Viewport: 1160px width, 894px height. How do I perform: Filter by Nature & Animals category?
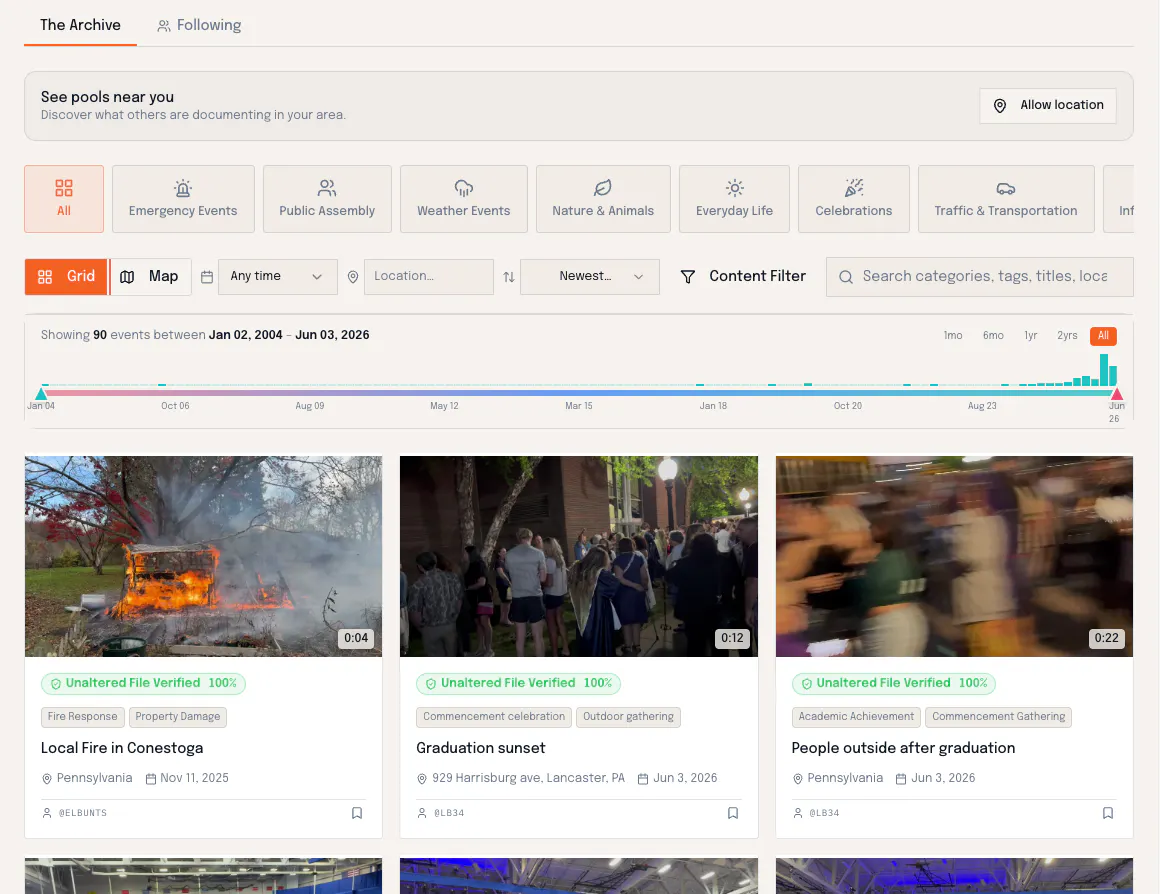coord(603,199)
